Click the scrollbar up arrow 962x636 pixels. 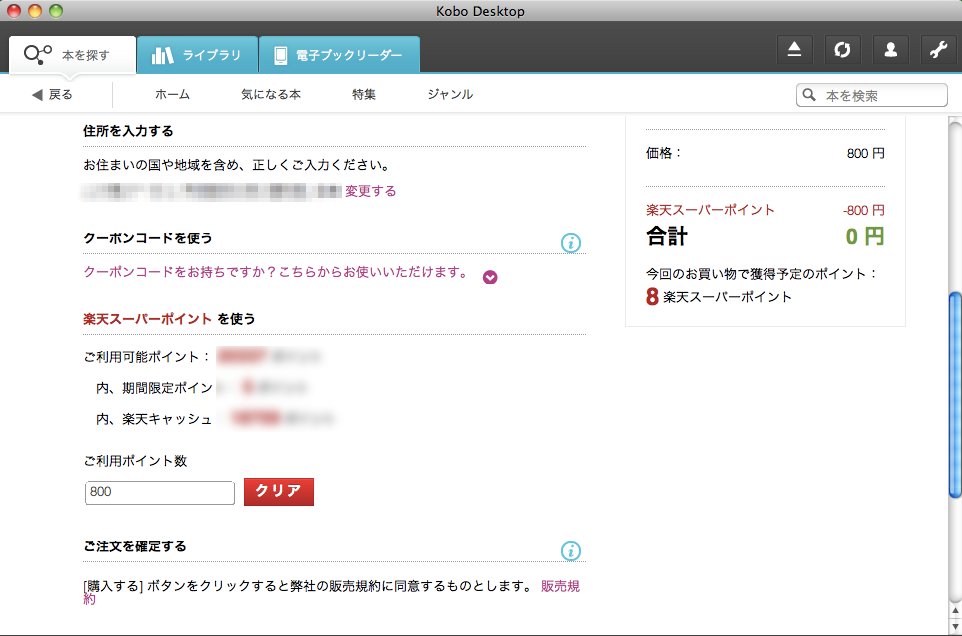pos(955,611)
